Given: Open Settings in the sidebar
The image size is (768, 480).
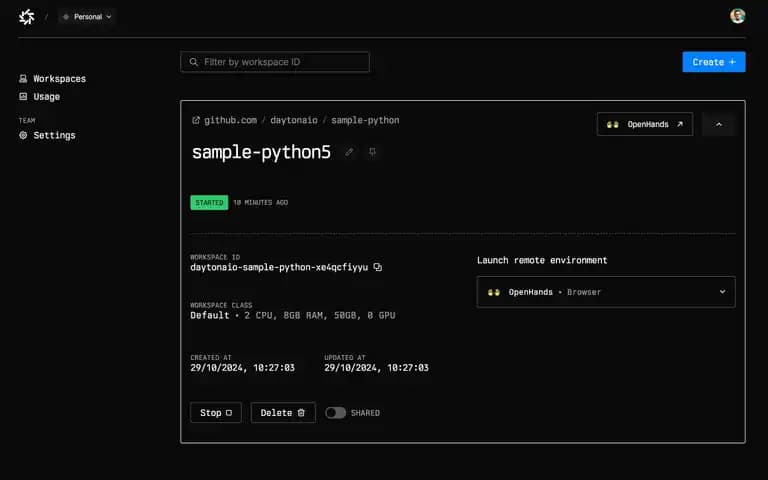Looking at the screenshot, I should point(48,135).
